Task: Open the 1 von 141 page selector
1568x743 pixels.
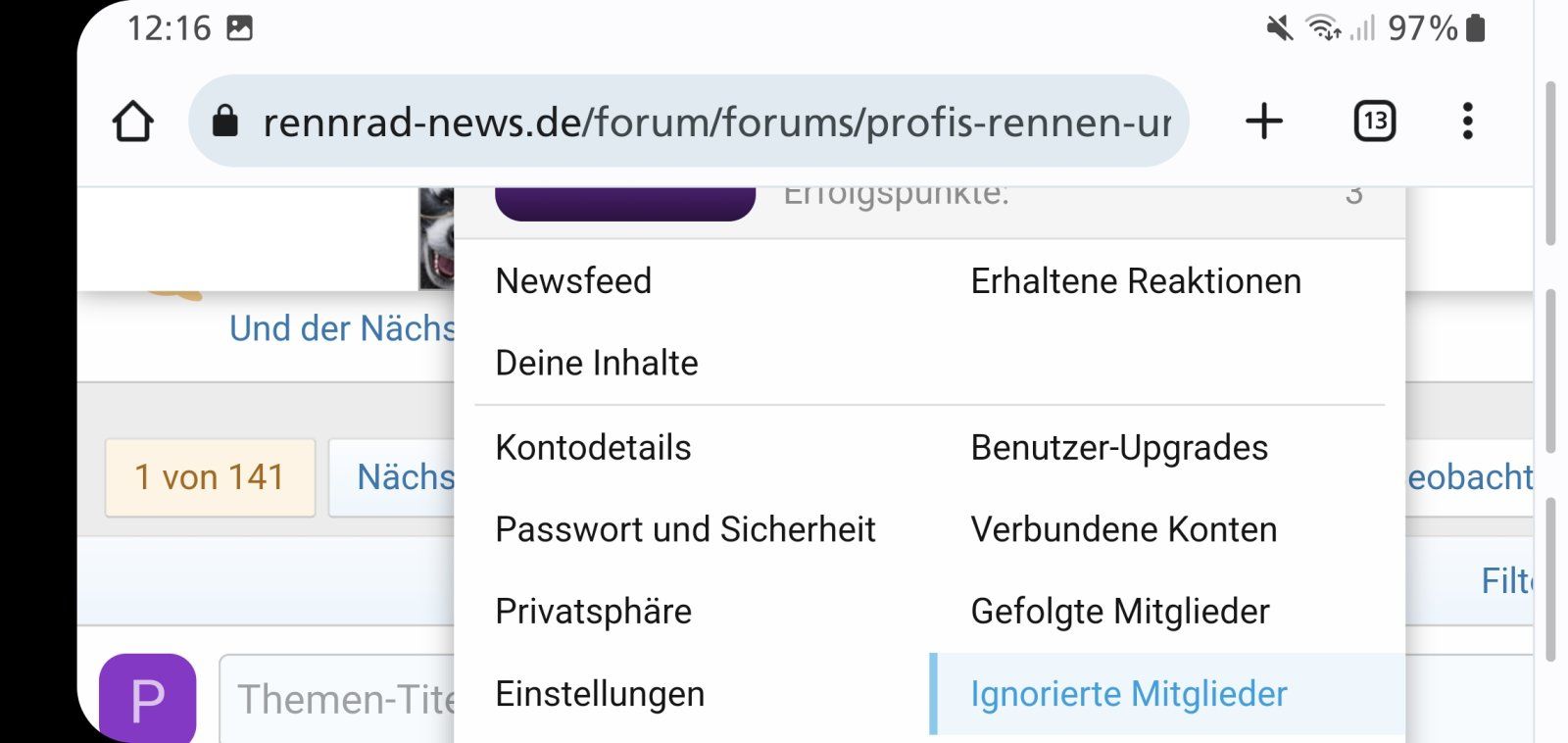Action: tap(210, 477)
